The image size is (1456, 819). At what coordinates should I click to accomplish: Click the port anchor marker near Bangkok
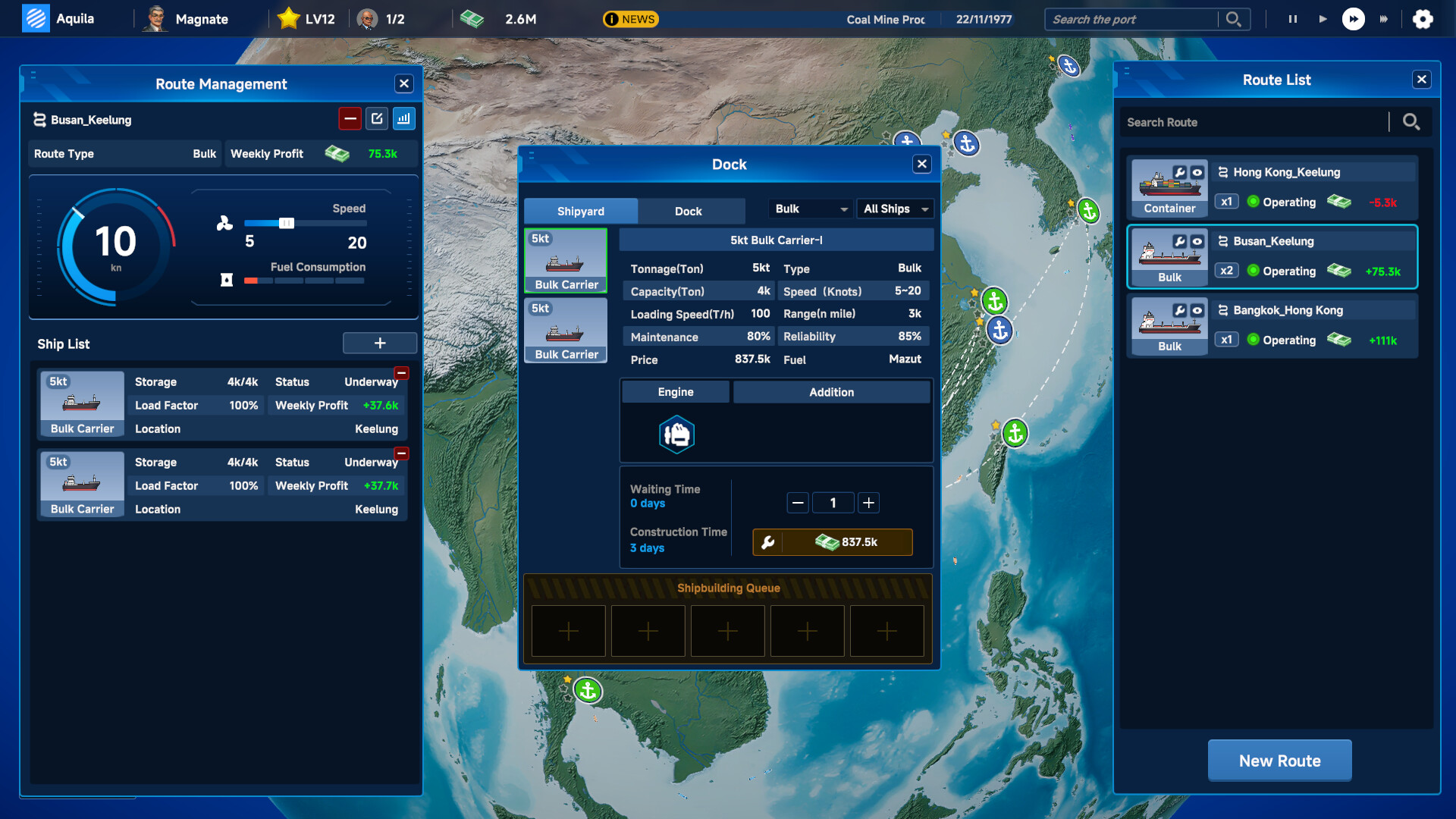(x=588, y=691)
